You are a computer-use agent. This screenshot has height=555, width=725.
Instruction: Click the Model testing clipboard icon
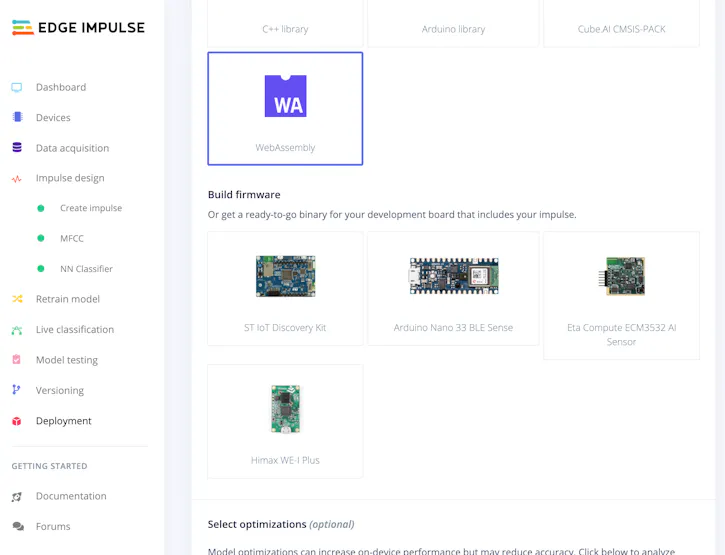click(x=16, y=359)
